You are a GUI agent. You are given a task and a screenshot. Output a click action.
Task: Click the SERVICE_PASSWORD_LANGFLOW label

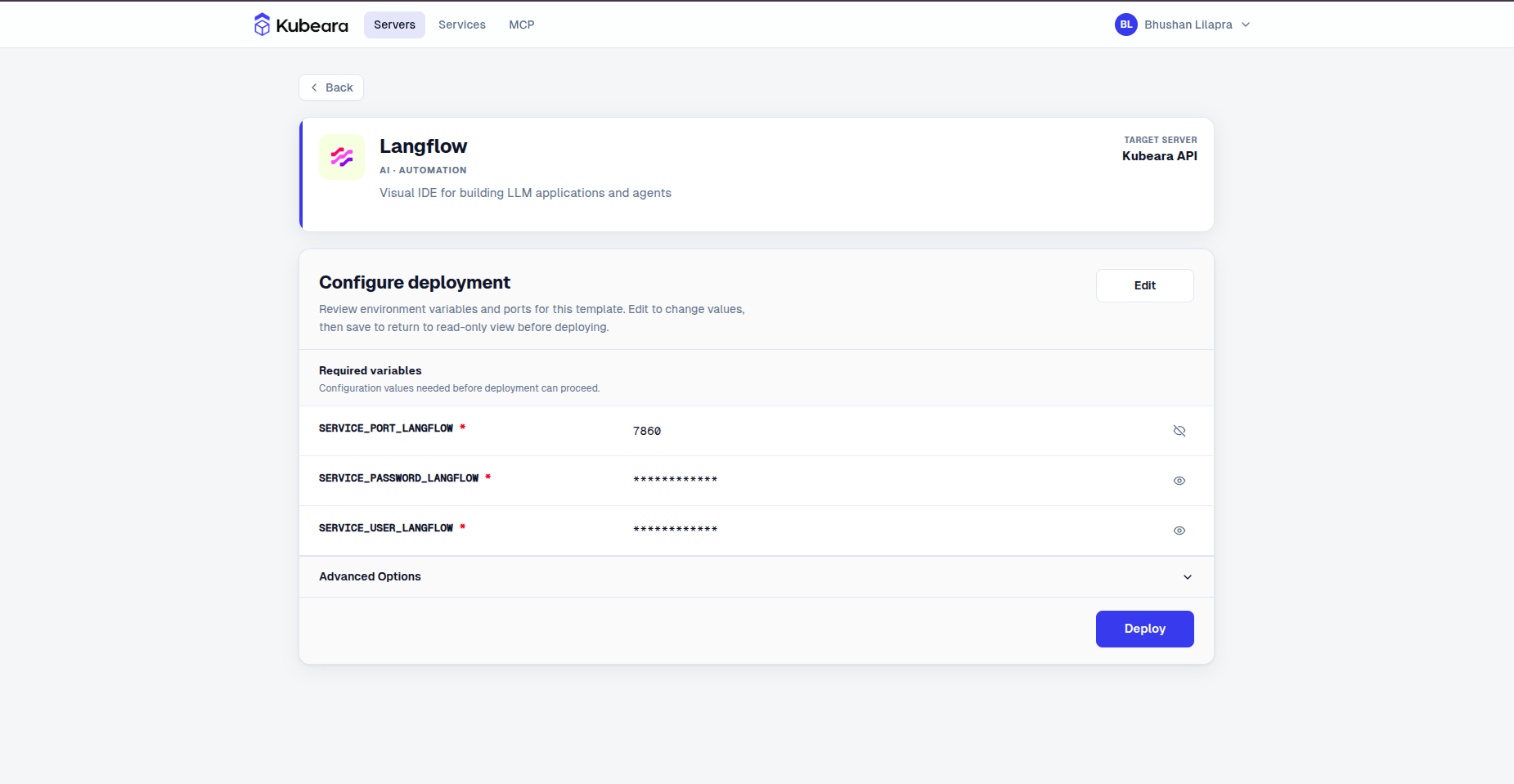398,478
